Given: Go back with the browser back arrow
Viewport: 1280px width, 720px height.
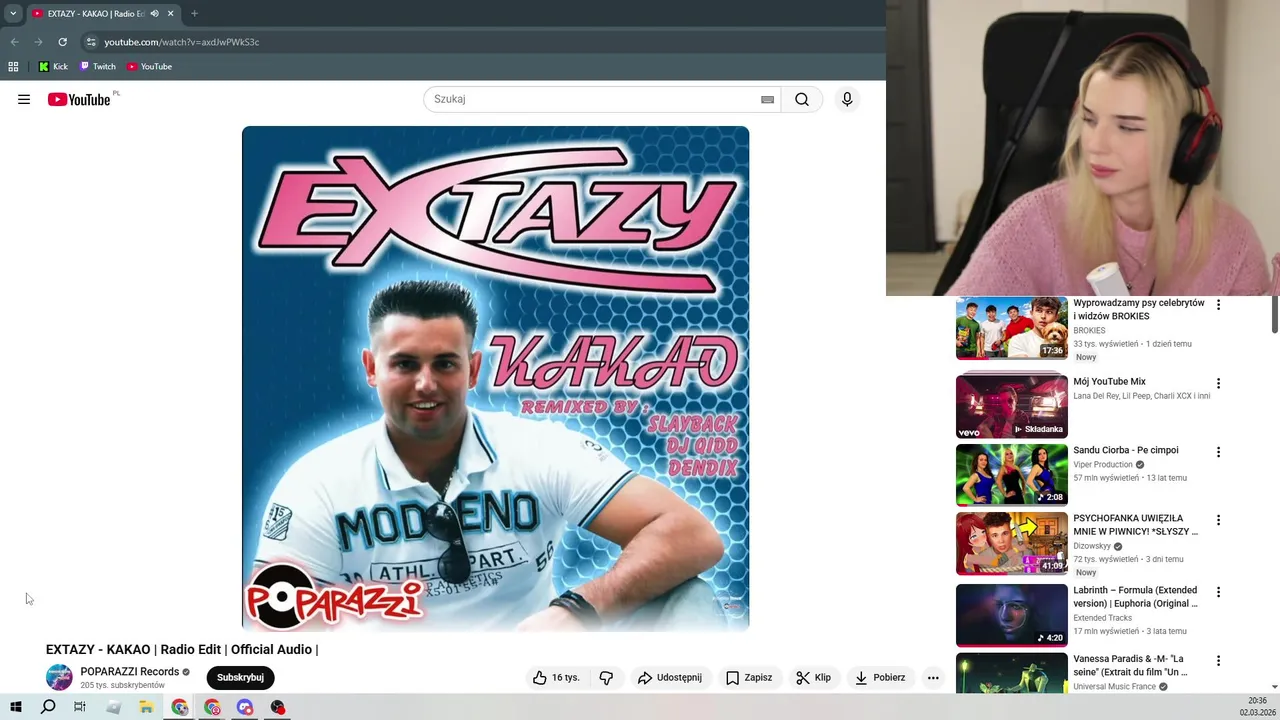Looking at the screenshot, I should 14,42.
